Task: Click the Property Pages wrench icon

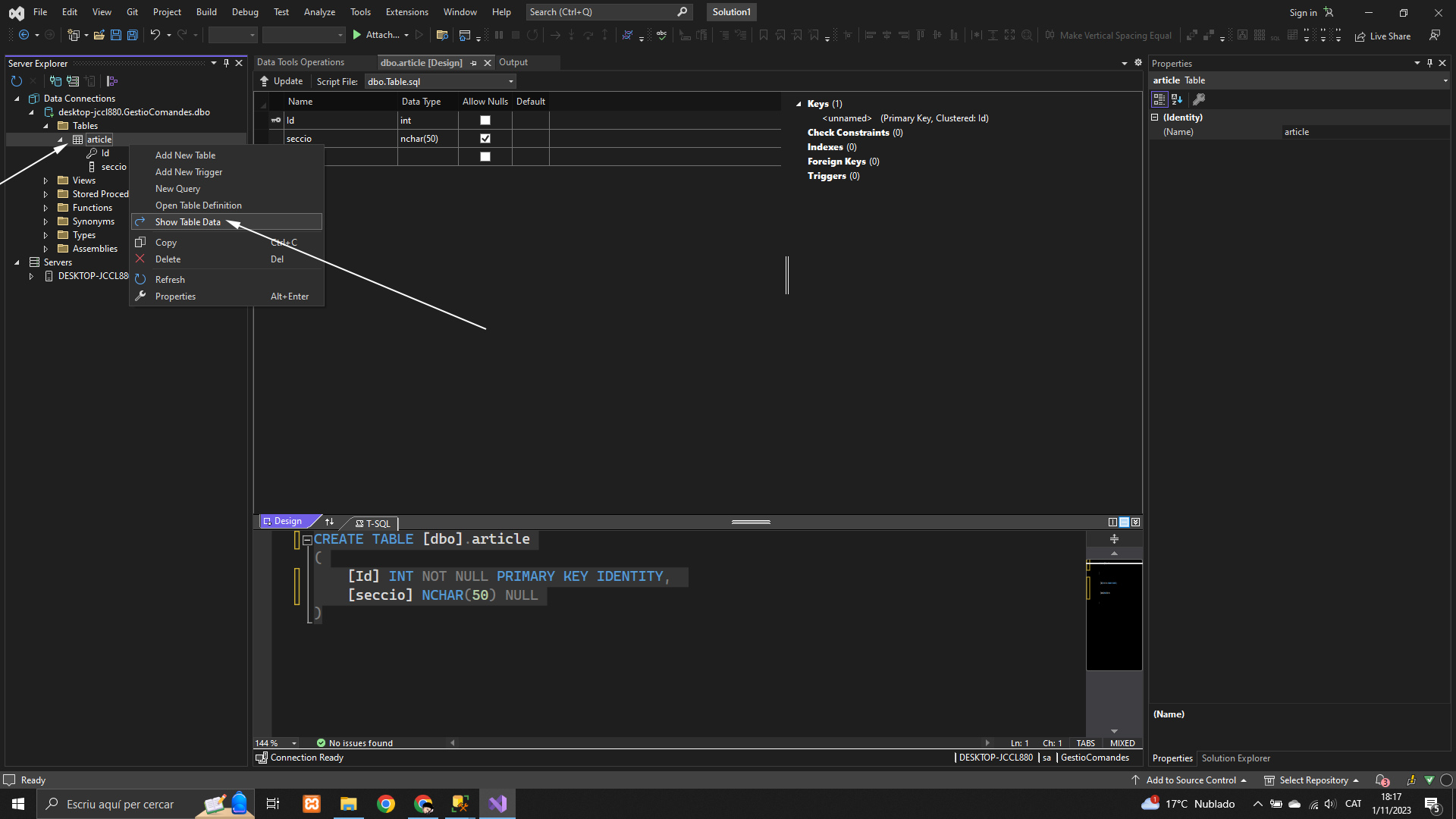Action: tap(1199, 99)
